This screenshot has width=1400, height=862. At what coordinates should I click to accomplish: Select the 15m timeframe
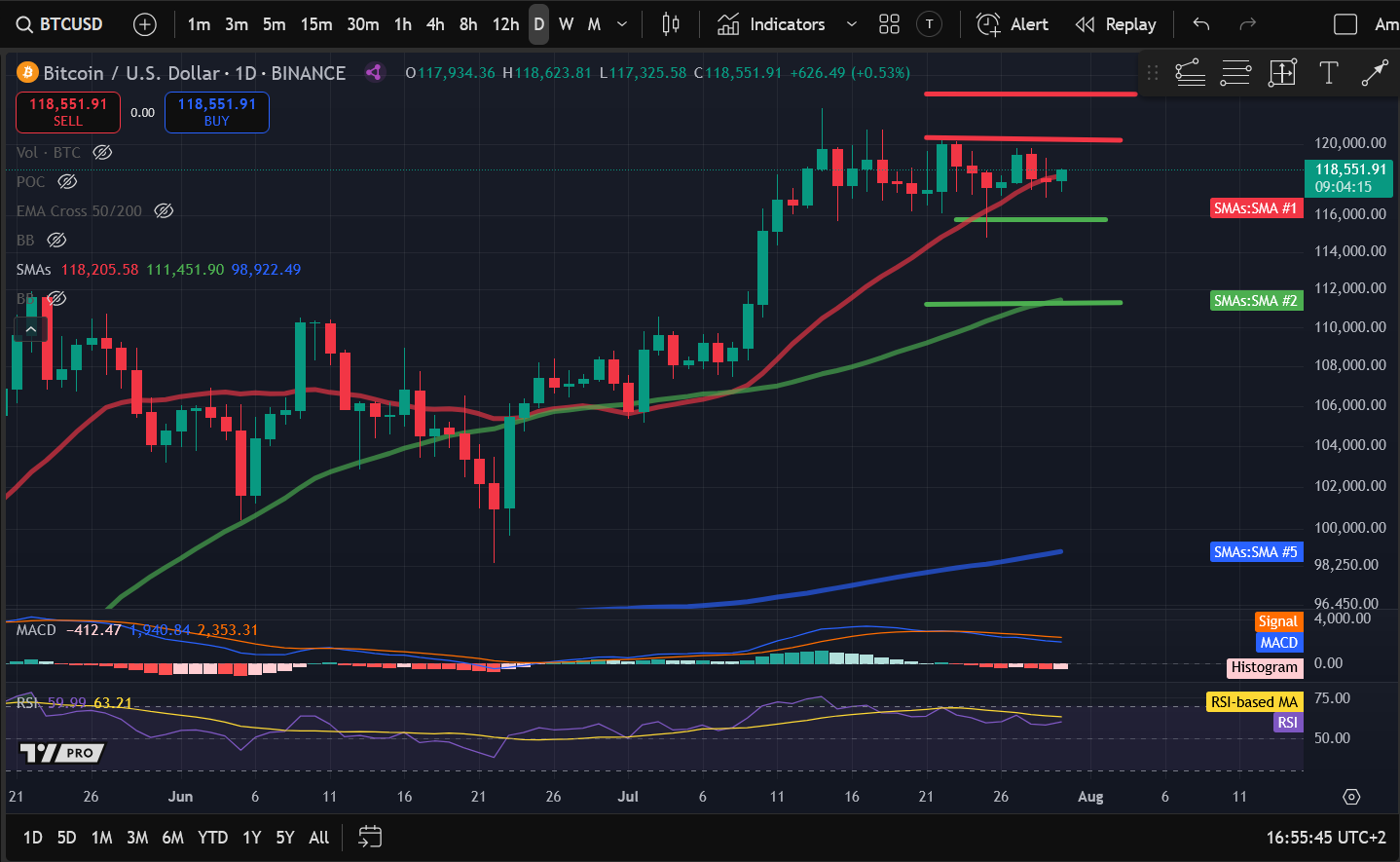(x=316, y=24)
